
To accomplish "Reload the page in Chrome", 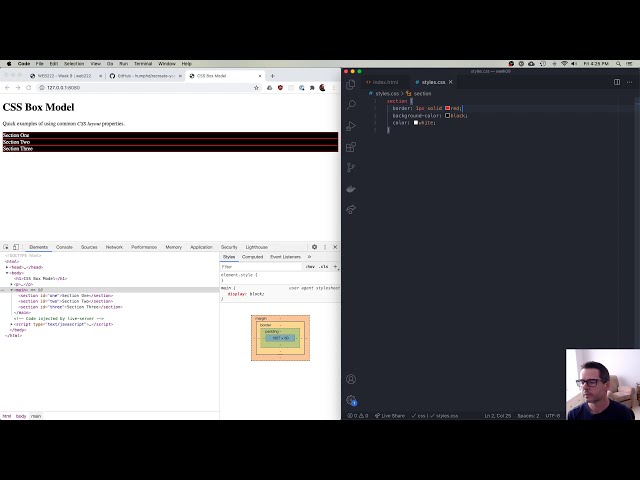I will pyautogui.click(x=29, y=88).
